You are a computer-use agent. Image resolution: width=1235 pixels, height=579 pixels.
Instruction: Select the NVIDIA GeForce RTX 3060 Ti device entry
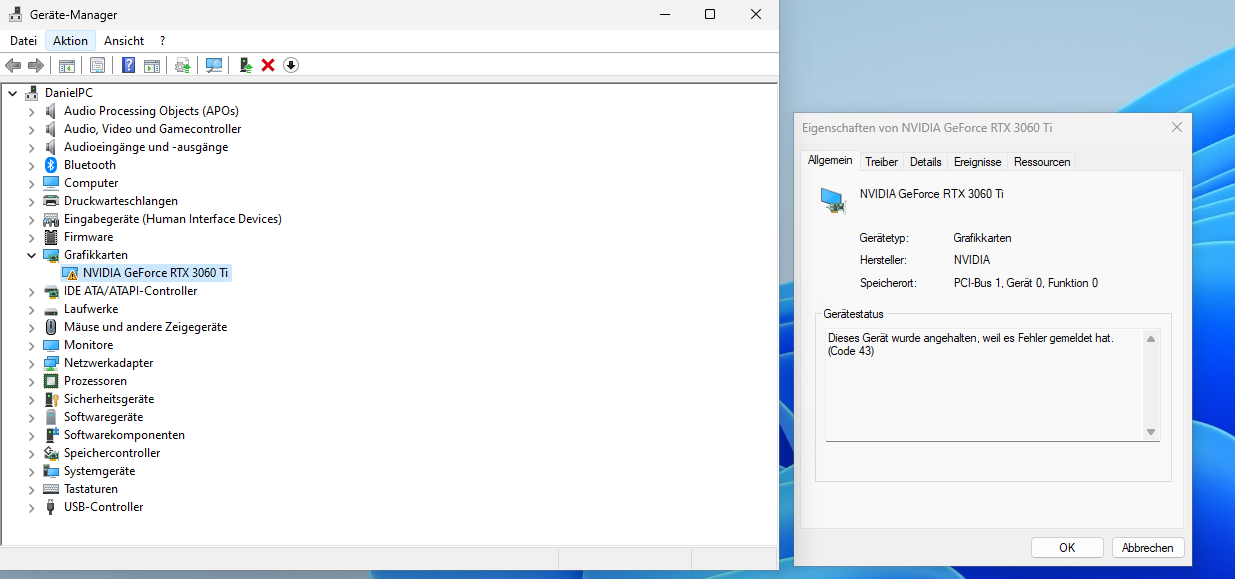[x=156, y=273]
